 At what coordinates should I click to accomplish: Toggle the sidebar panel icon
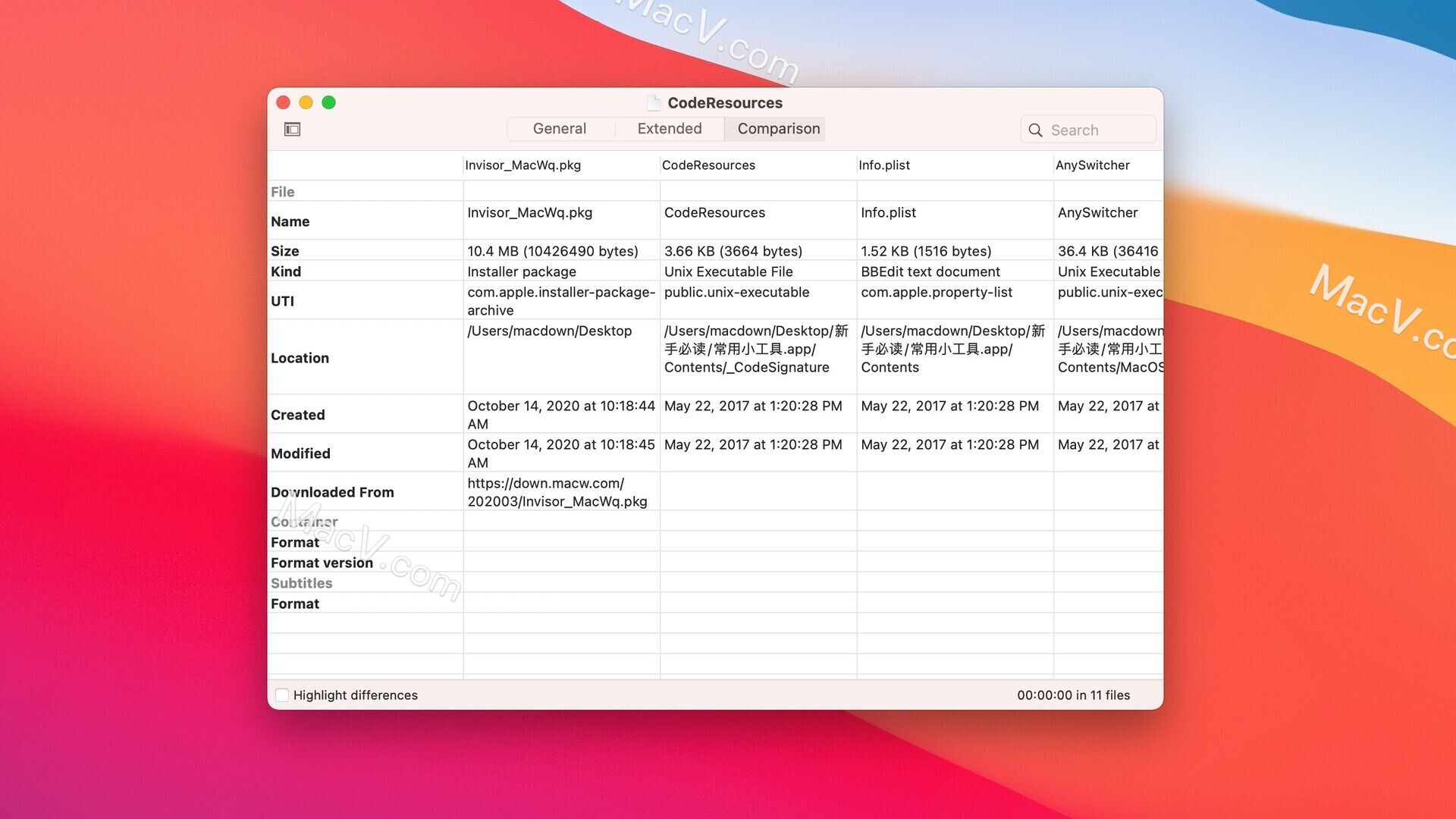[x=292, y=130]
